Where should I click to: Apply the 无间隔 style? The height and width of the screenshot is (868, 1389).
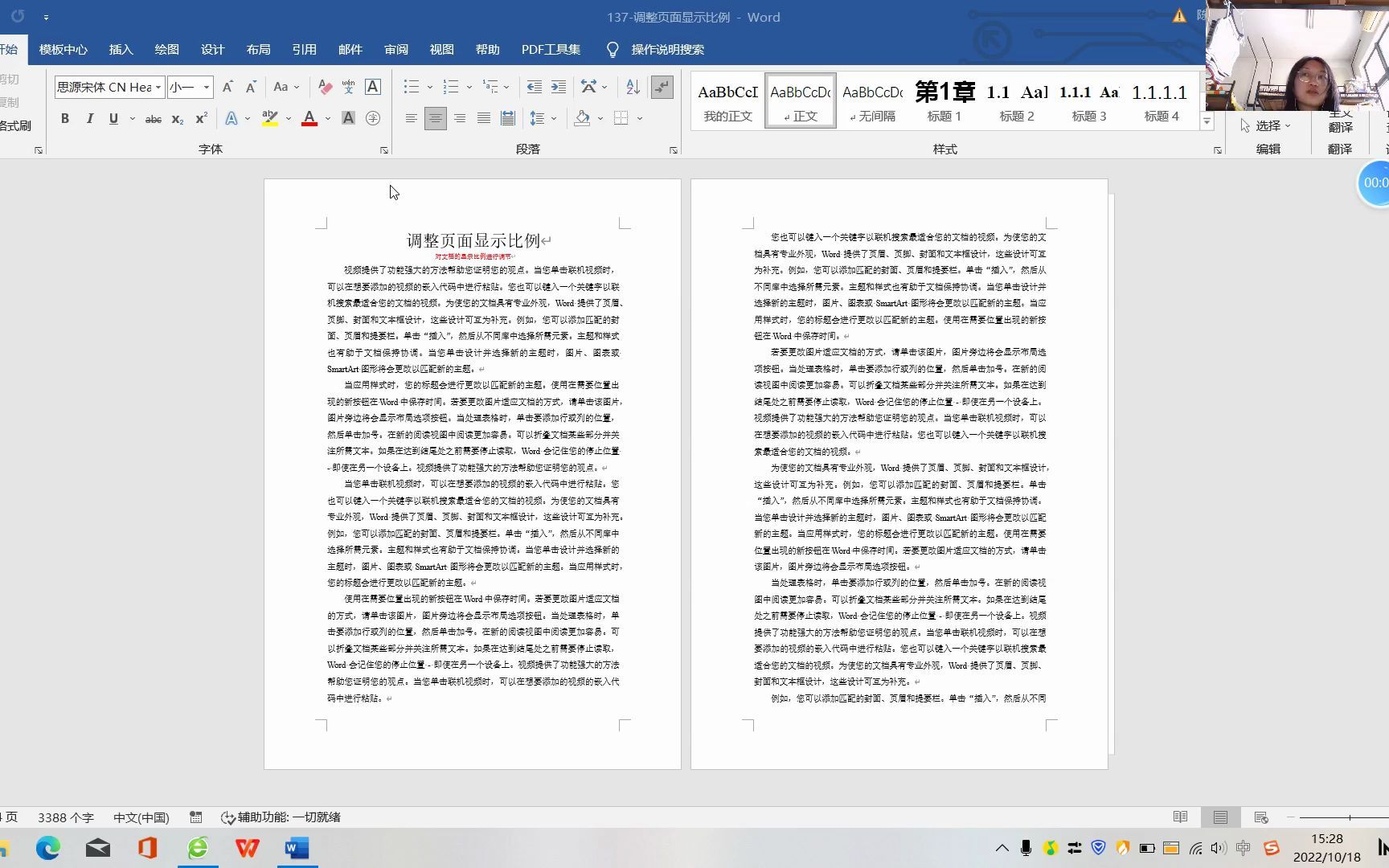click(x=872, y=100)
